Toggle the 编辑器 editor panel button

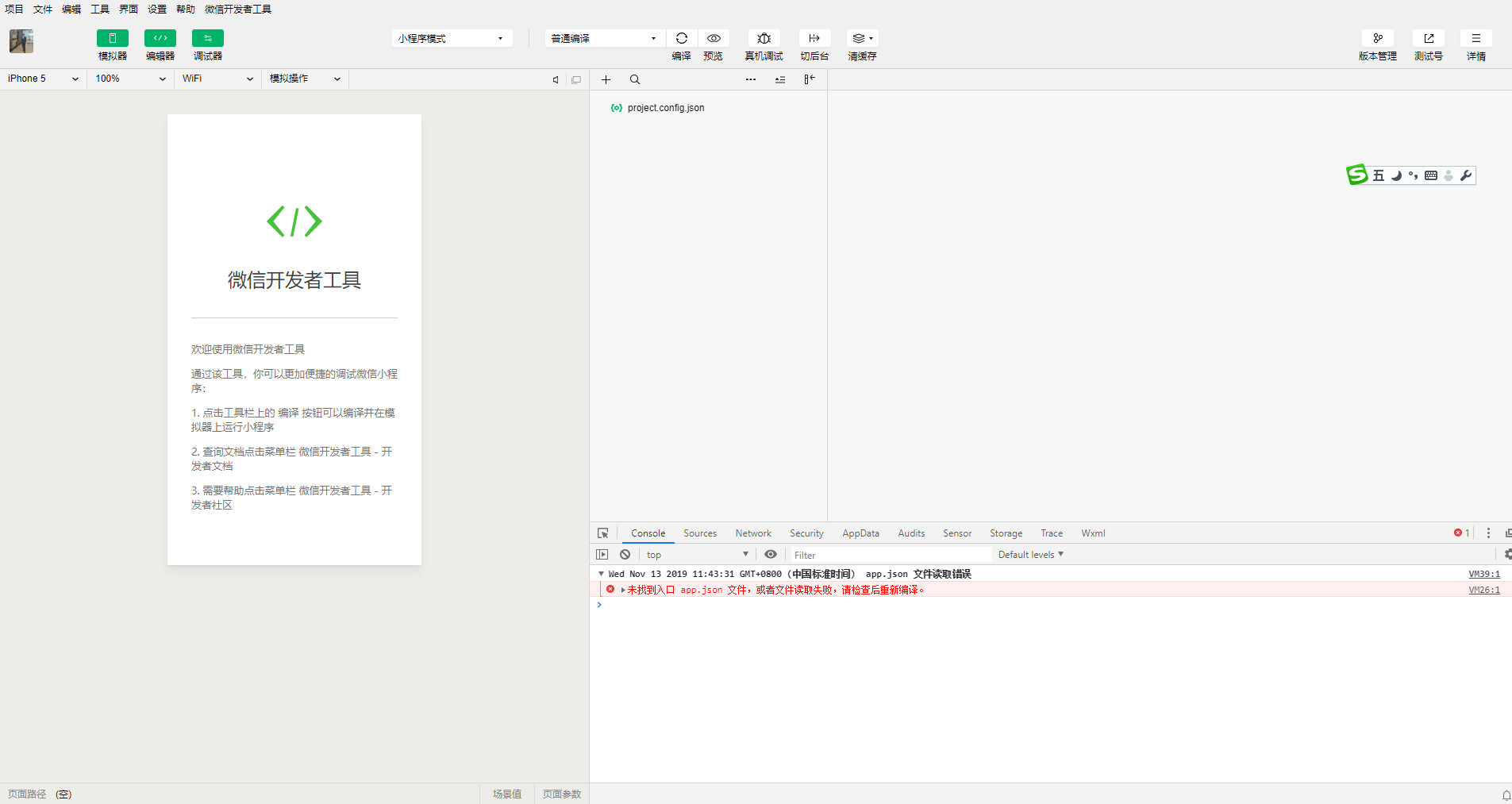click(160, 38)
